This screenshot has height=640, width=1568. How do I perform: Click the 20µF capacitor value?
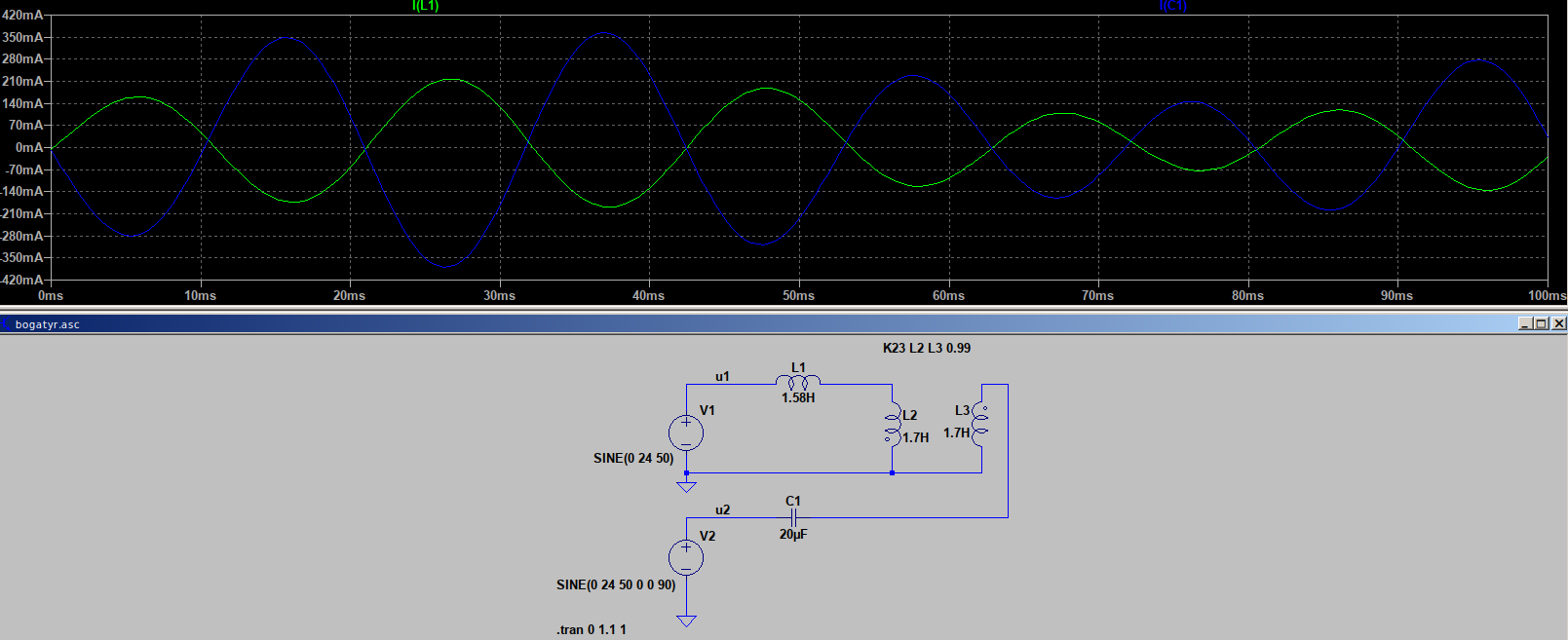point(793,534)
